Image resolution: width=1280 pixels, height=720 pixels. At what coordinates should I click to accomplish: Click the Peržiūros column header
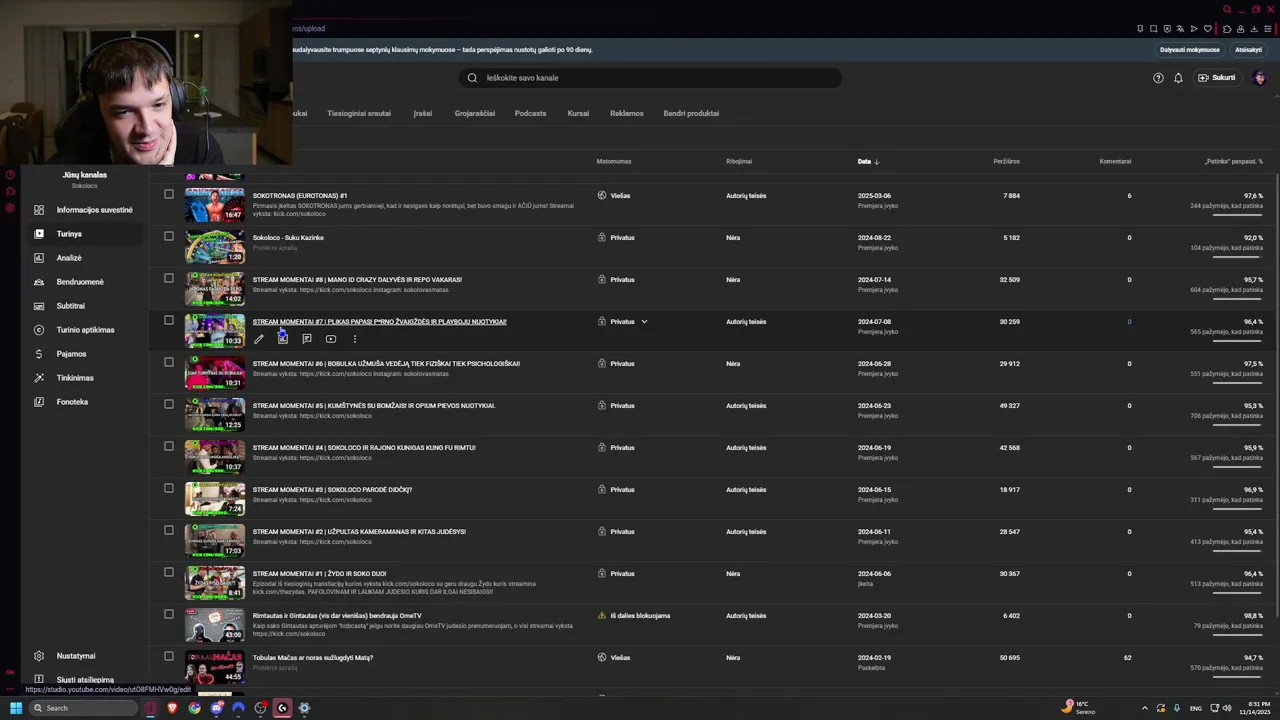1006,161
